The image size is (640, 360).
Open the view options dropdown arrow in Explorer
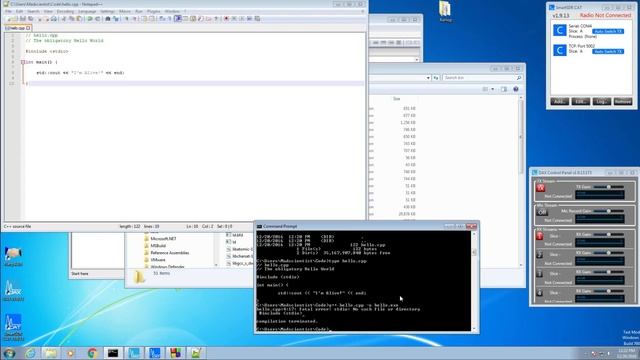coord(493,89)
